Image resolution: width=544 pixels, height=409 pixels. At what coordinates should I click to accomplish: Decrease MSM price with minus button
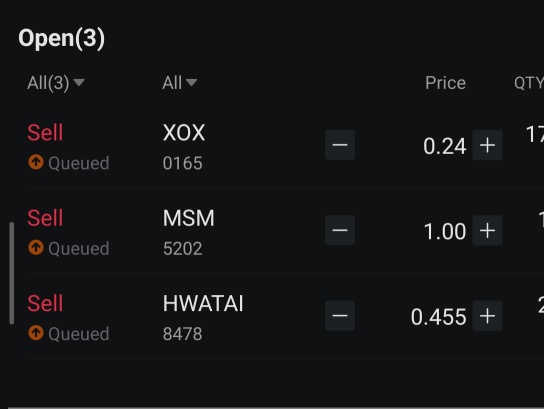340,230
